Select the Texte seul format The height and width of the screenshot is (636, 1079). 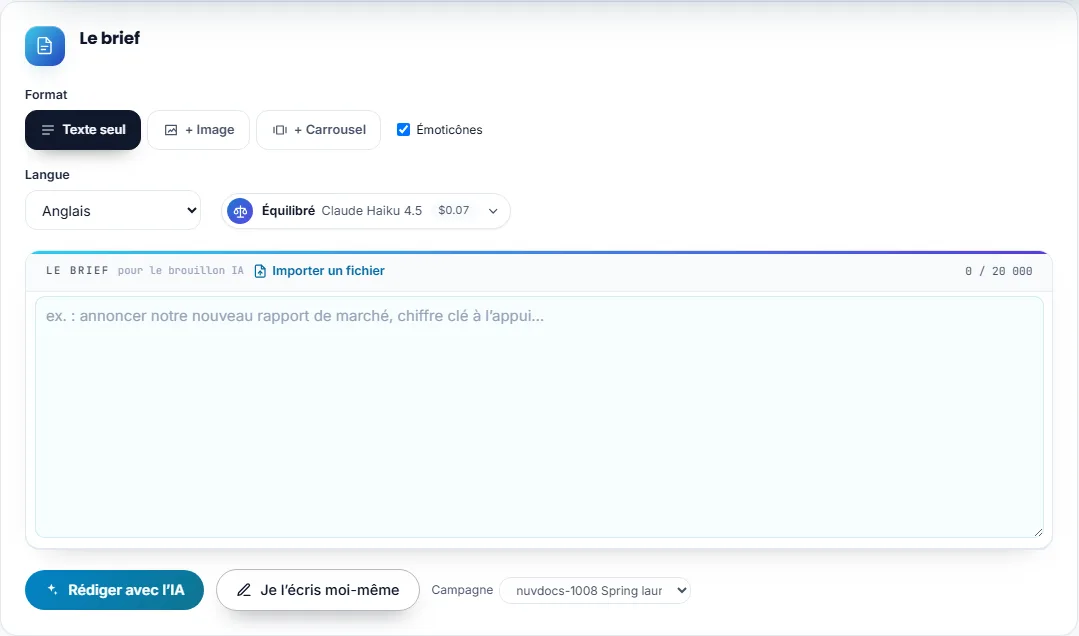(83, 130)
